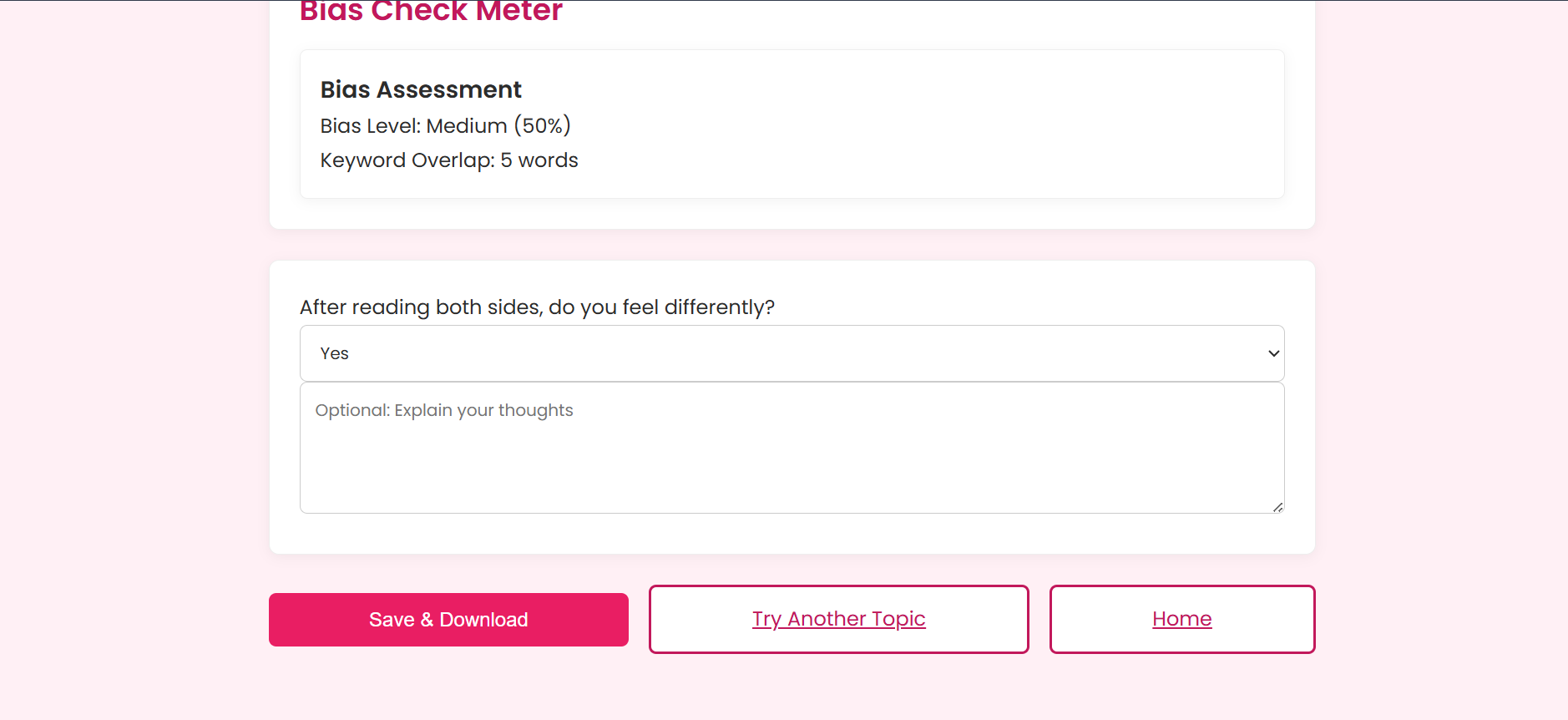Follow the Try Another Topic link
Image resolution: width=1568 pixels, height=720 pixels.
click(x=838, y=619)
